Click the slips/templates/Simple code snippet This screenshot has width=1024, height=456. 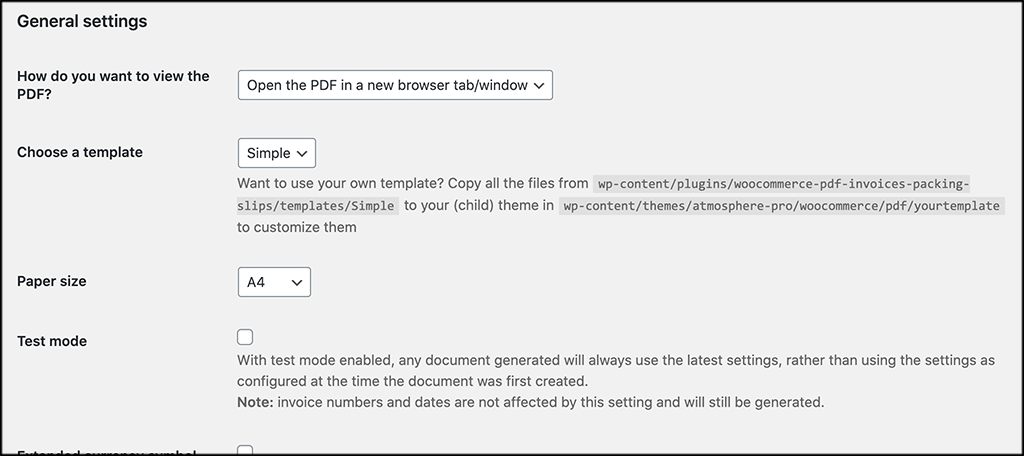(x=317, y=206)
